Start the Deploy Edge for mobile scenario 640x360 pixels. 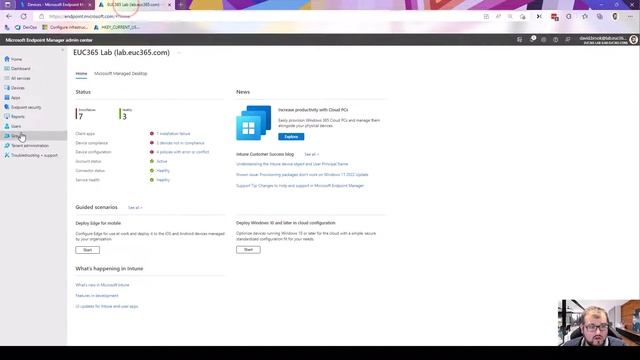pos(87,250)
